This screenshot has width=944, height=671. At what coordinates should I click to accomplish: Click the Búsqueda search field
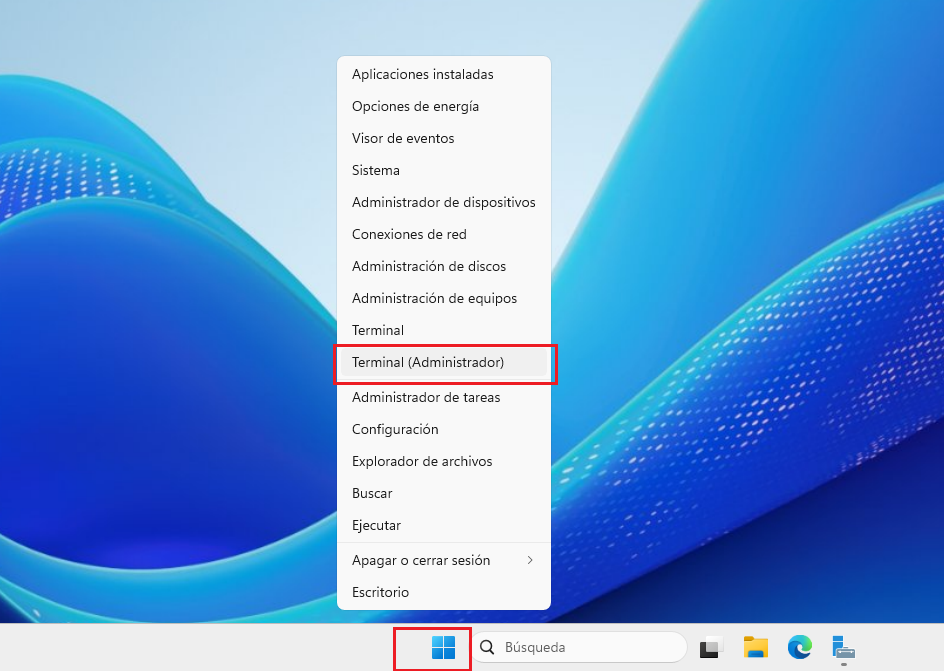(579, 648)
